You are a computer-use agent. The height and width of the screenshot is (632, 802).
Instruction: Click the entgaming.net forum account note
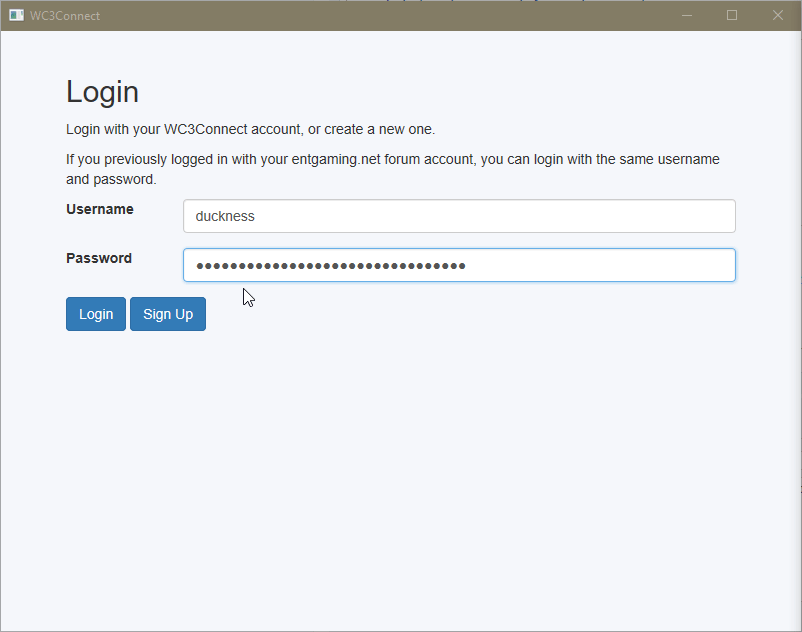393,169
